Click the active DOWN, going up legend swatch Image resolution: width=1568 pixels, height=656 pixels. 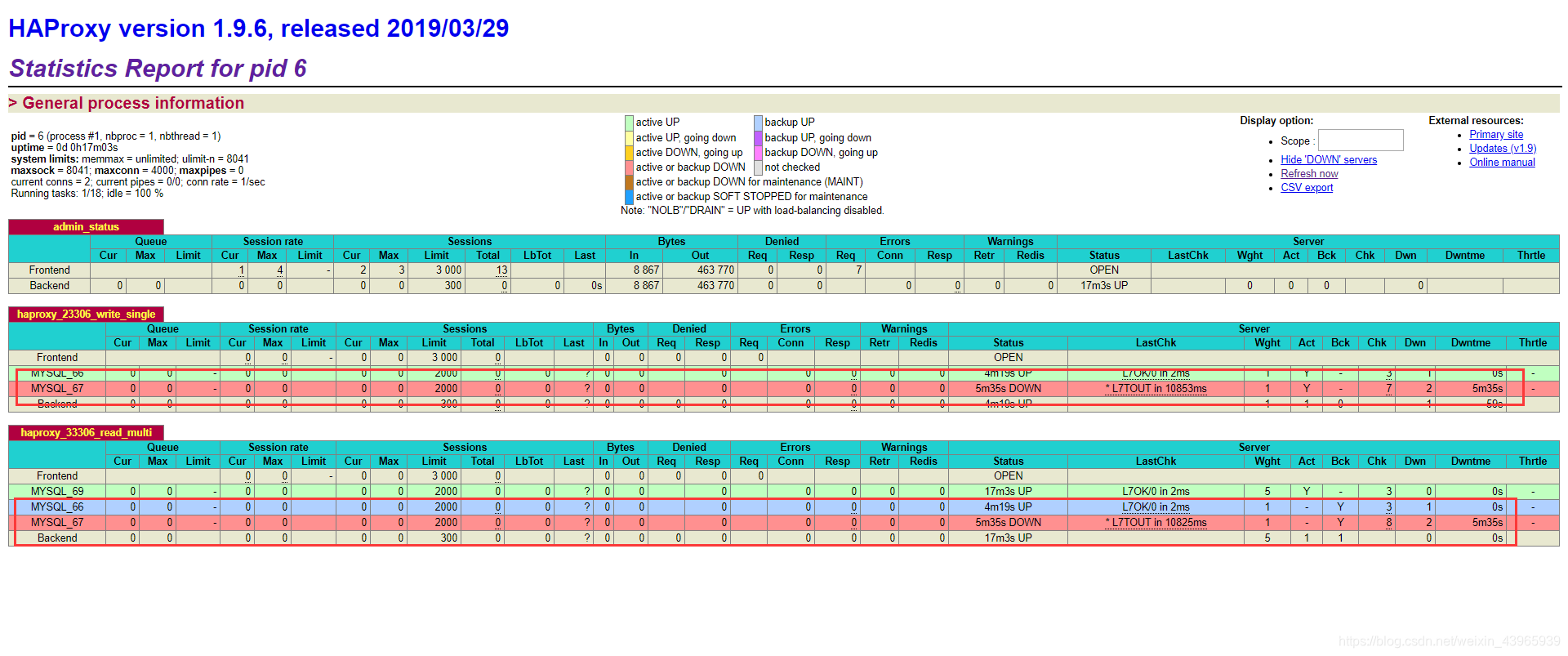[x=629, y=153]
